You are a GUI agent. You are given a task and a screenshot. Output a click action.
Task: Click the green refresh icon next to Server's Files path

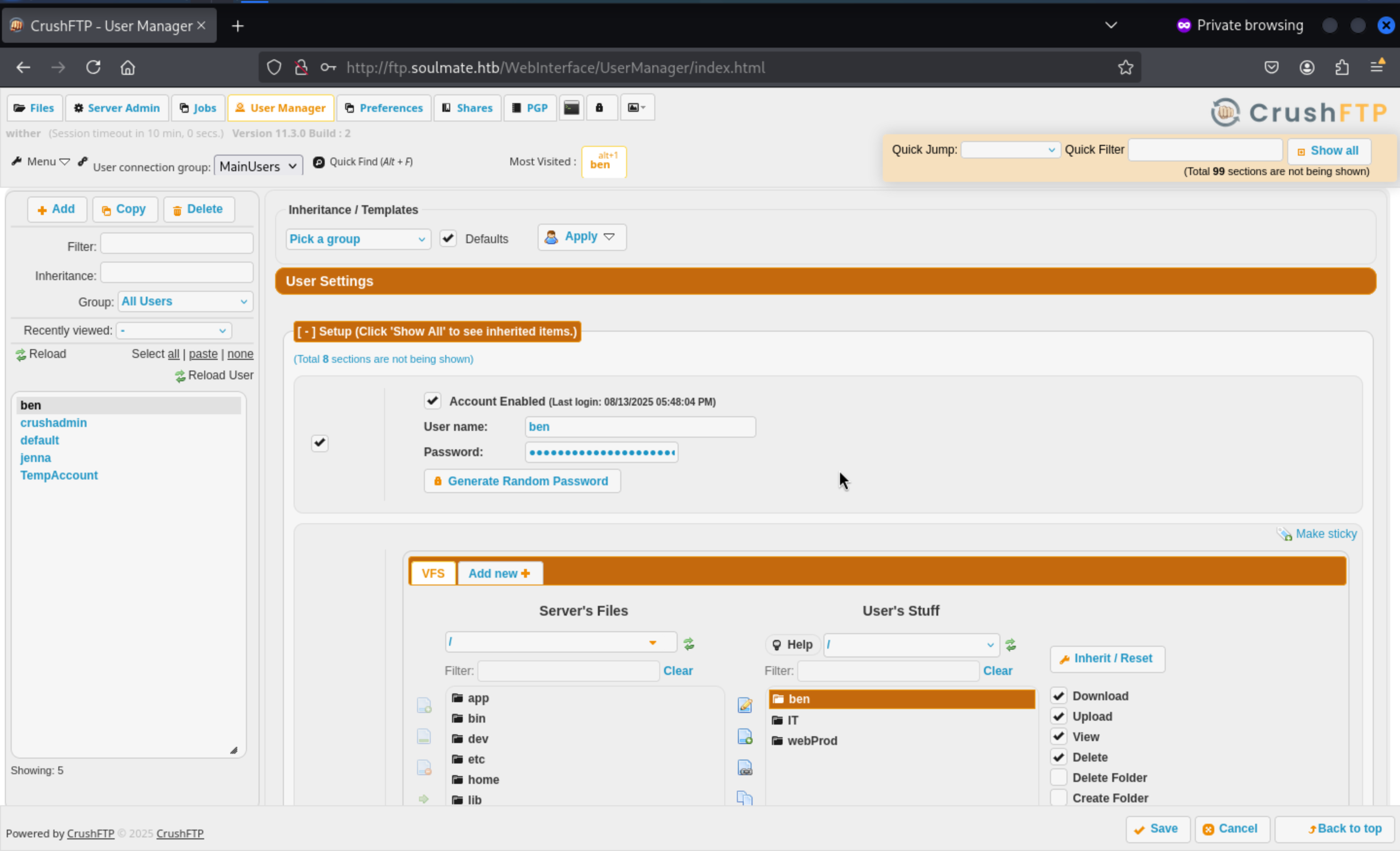689,643
